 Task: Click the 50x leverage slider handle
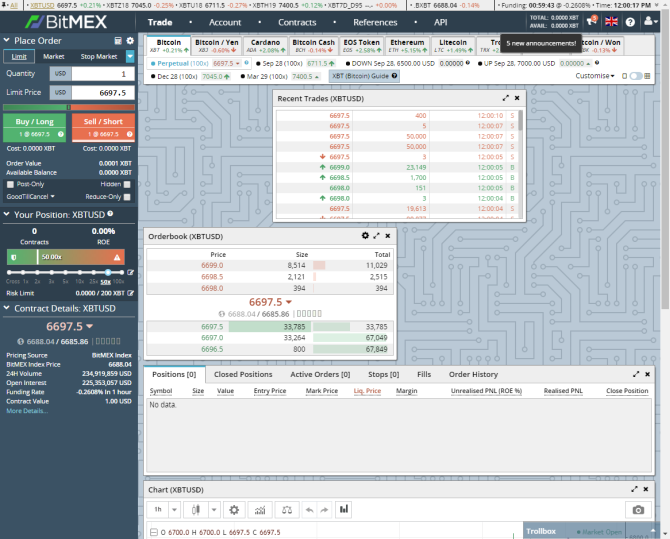[x=108, y=272]
